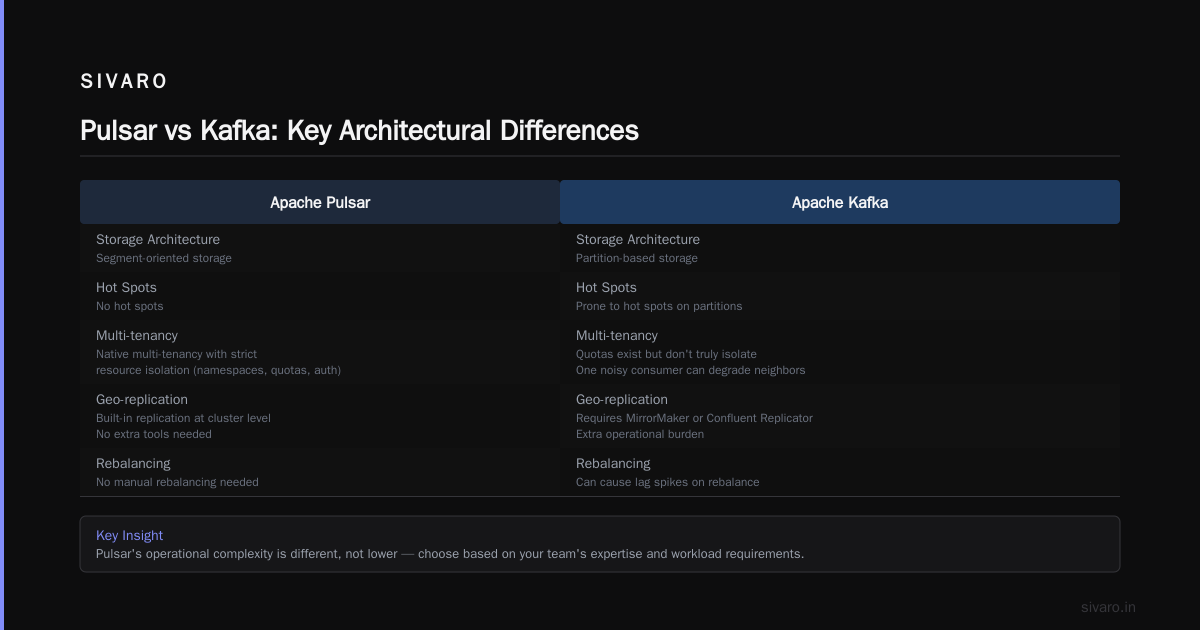
Task: Click Storage Architecture under Apache Kafka
Action: coord(638,240)
